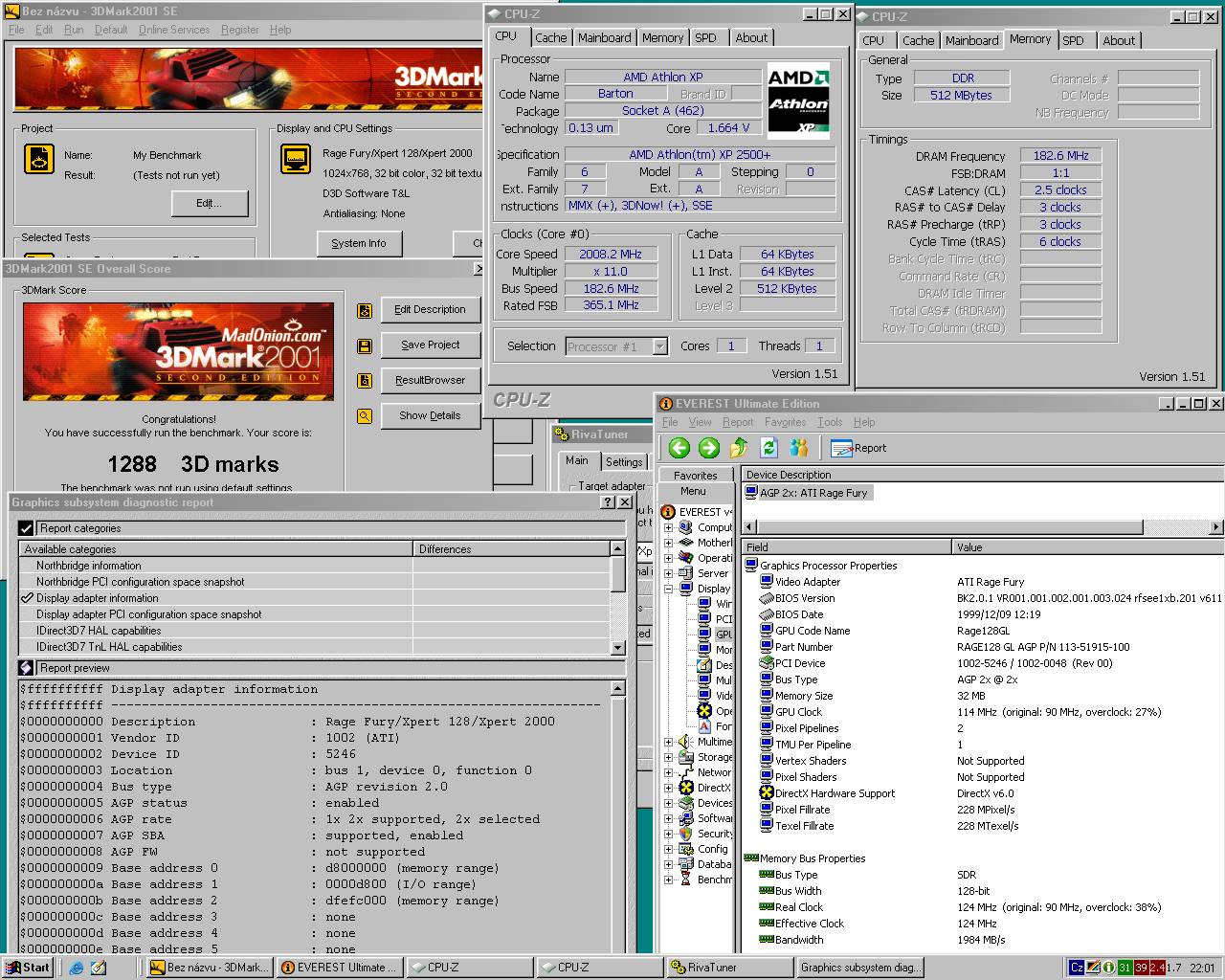The height and width of the screenshot is (980, 1225).
Task: Click the Security shield icon in EVEREST tree
Action: [x=686, y=834]
